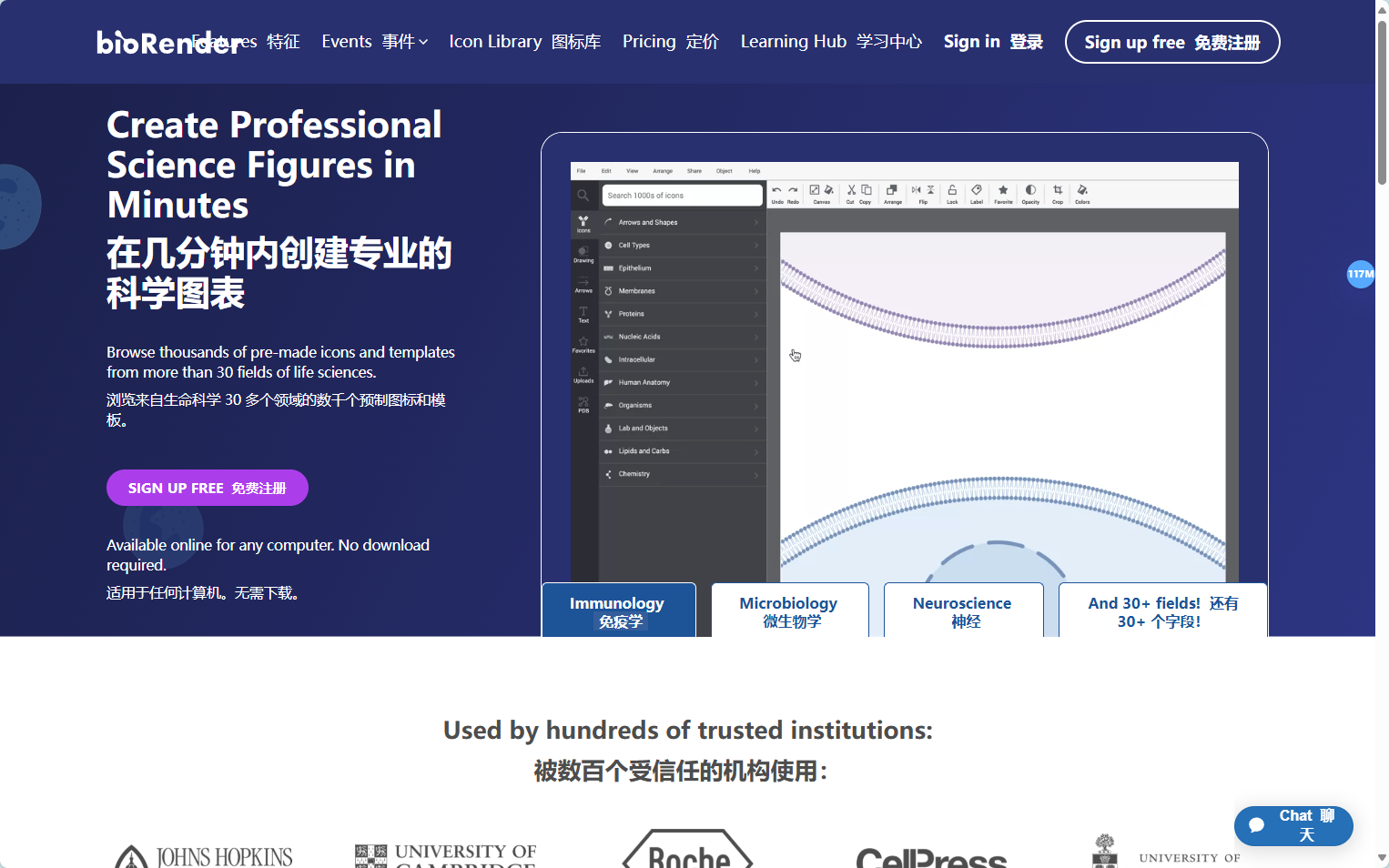
Task: Open the Share menu in editor
Action: tap(694, 171)
